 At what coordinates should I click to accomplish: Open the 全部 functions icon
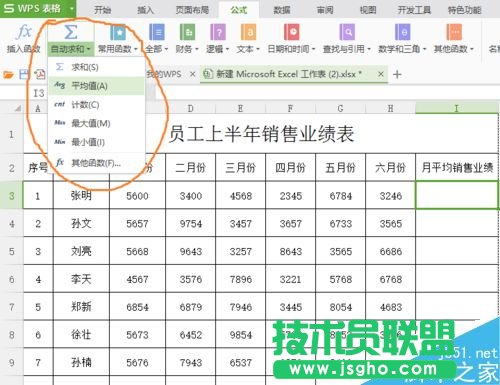157,32
